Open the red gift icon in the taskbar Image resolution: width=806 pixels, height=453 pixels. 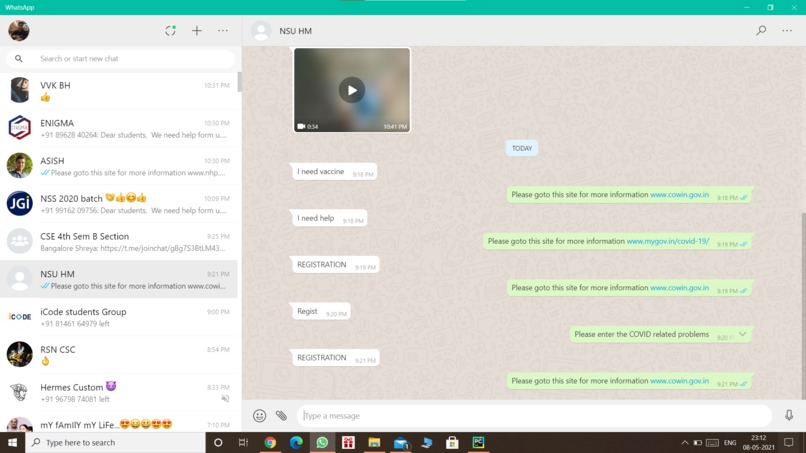[x=348, y=442]
